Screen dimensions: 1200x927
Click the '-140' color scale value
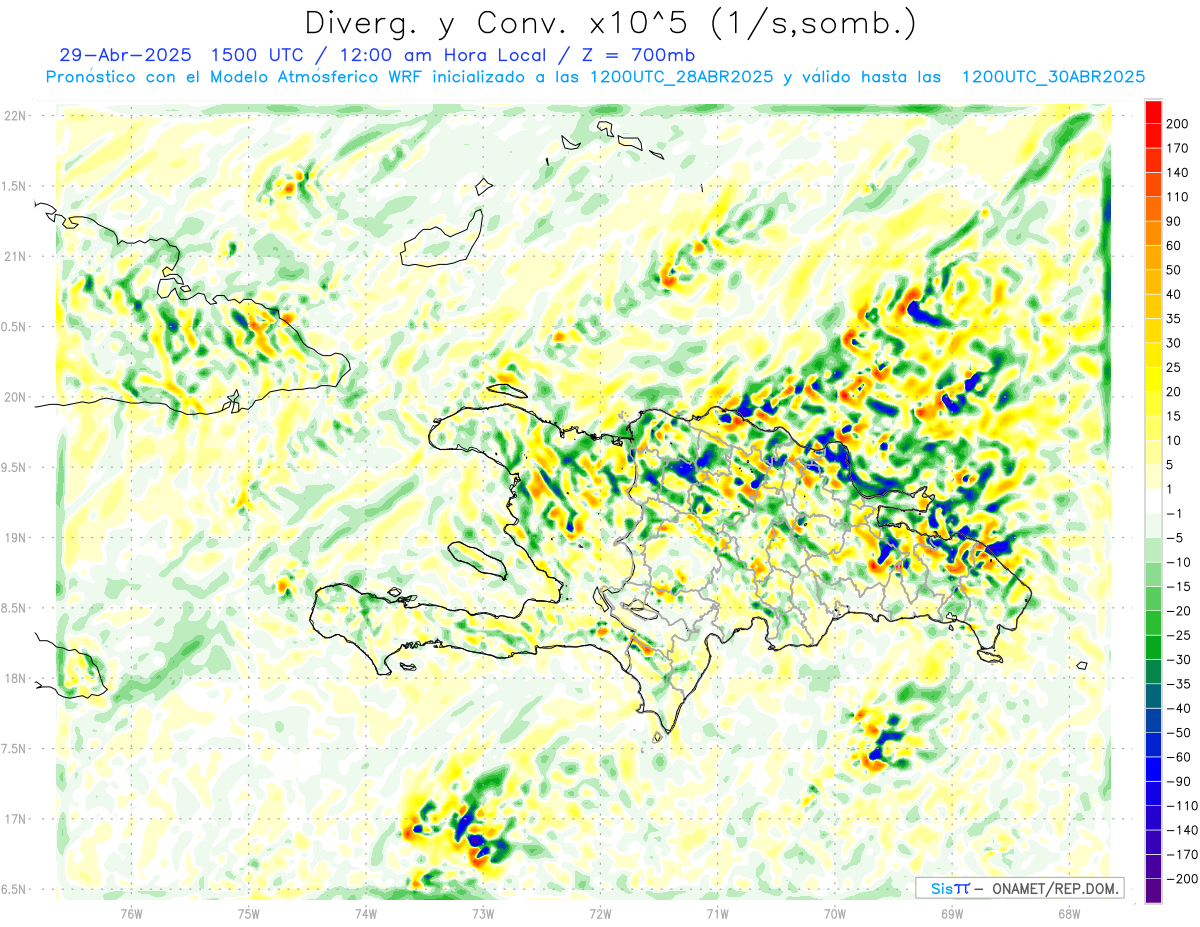[1182, 830]
